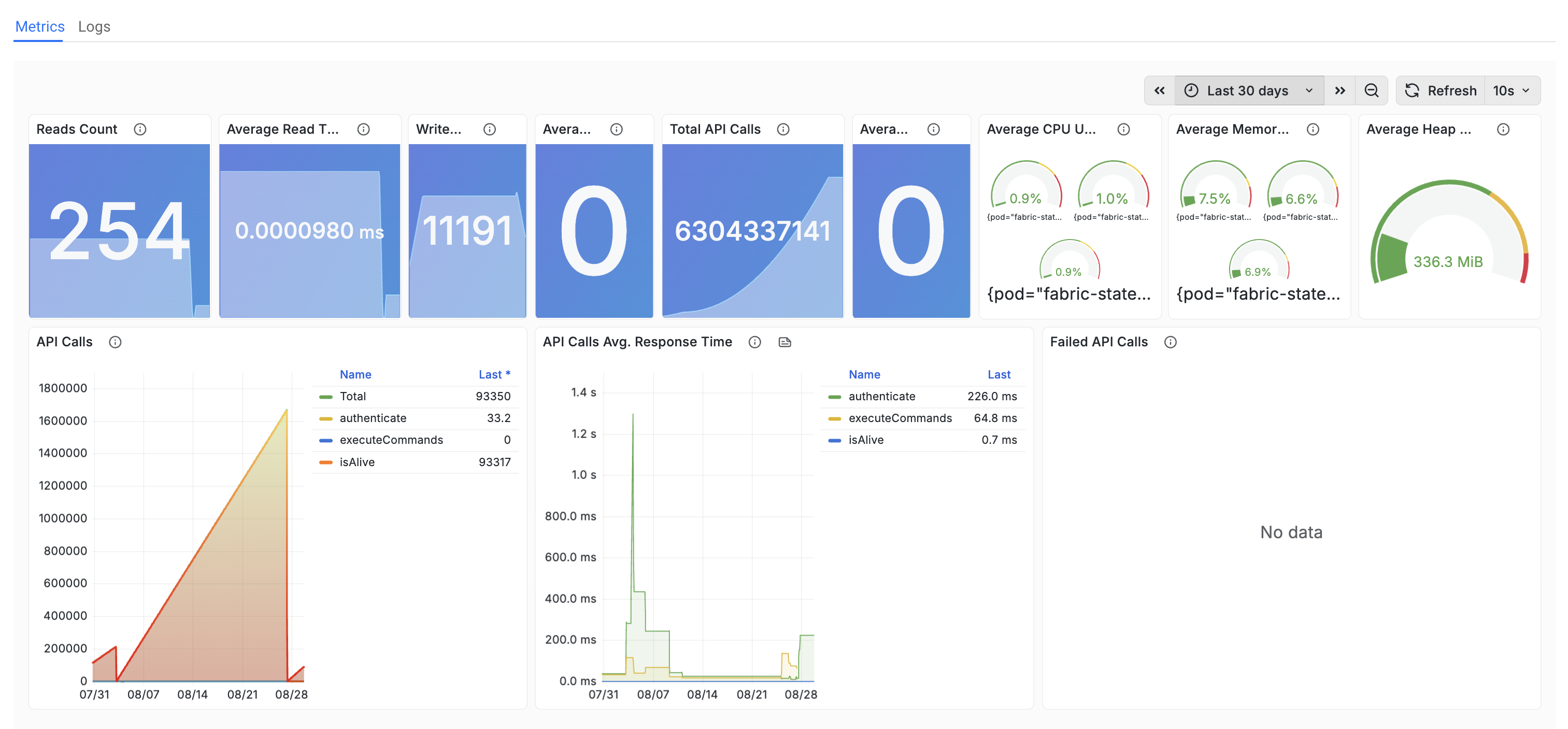Click orange isAlive color swatch in API Calls legend
Screen dimensions: 1568x729
(325, 463)
